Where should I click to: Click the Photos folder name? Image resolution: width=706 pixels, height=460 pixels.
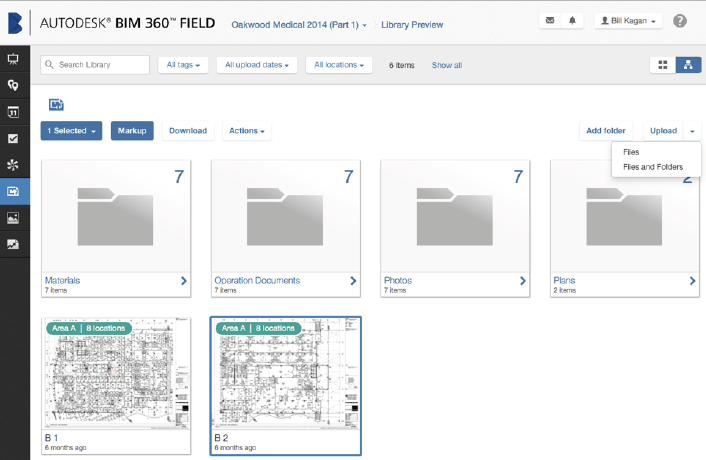point(398,280)
